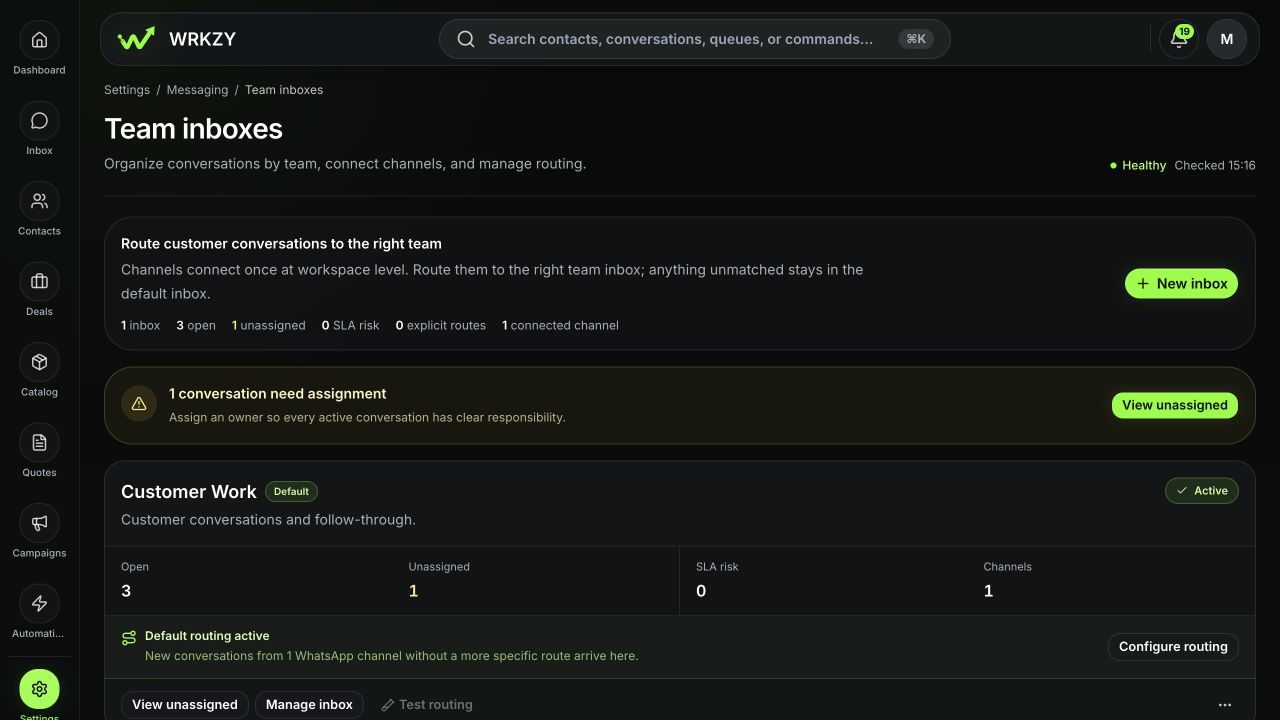Open the Dashboard home icon
The width and height of the screenshot is (1280, 720).
click(39, 40)
